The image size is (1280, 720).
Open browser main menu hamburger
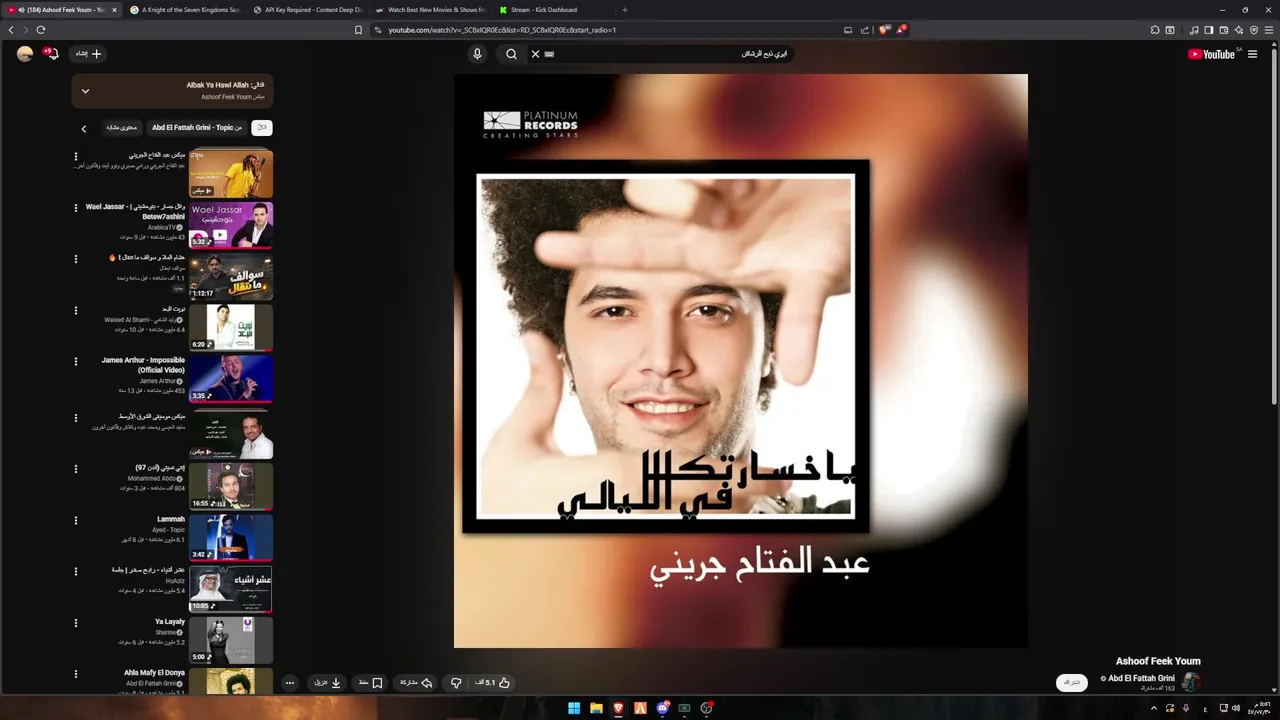coord(1270,30)
